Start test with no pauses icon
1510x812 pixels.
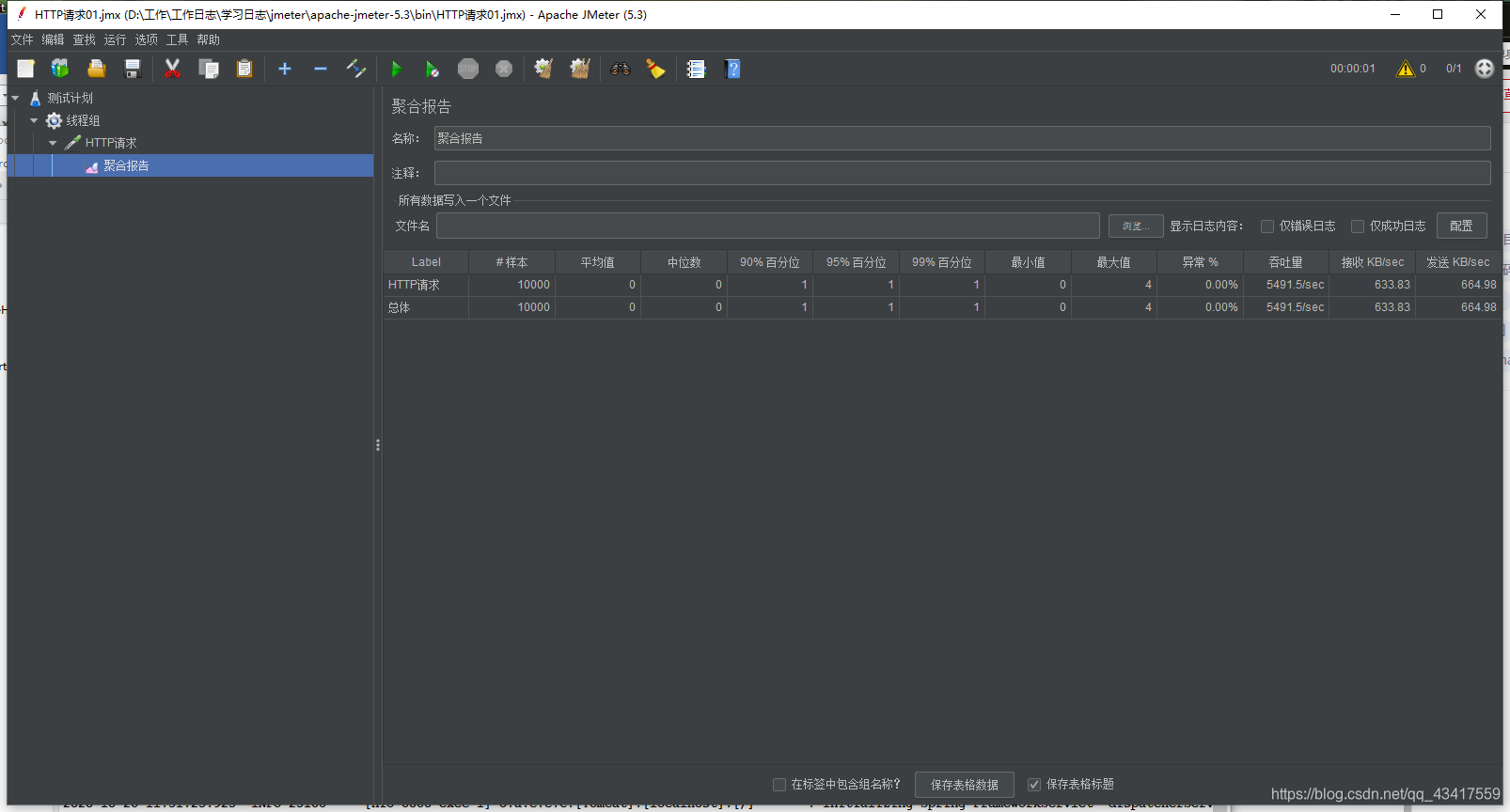pyautogui.click(x=432, y=69)
